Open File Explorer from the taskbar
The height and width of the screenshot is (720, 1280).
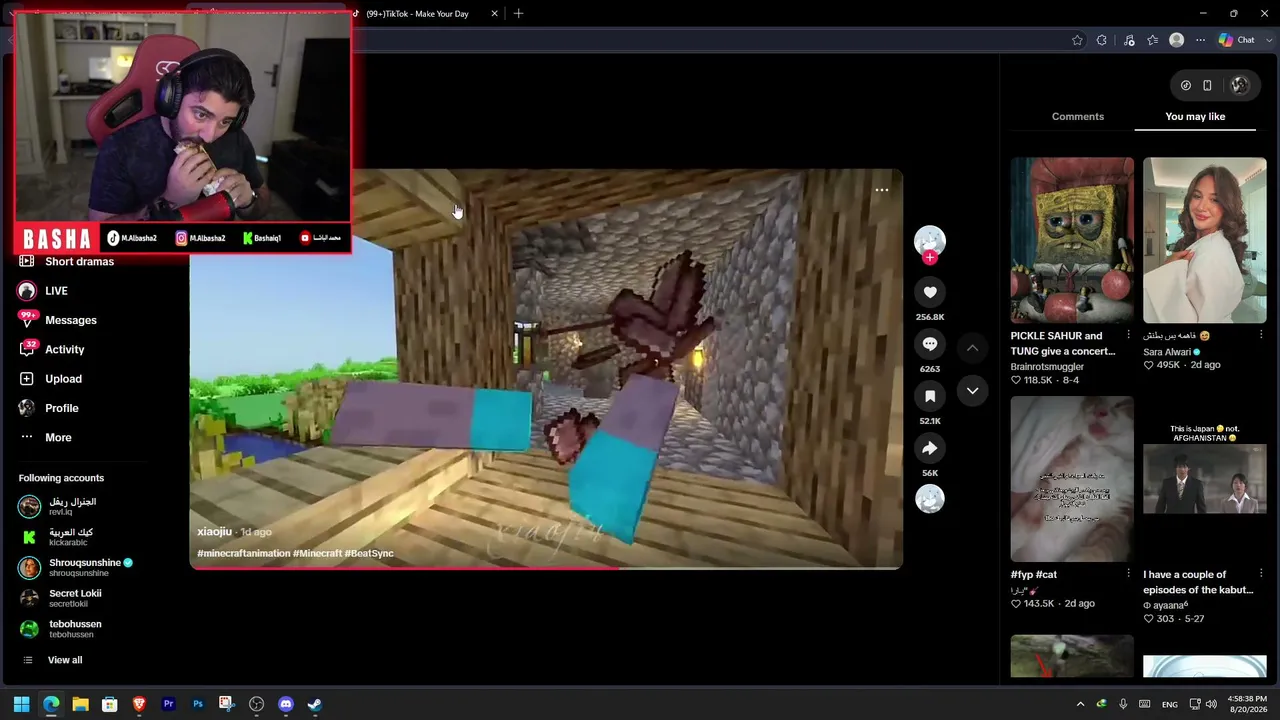point(80,704)
